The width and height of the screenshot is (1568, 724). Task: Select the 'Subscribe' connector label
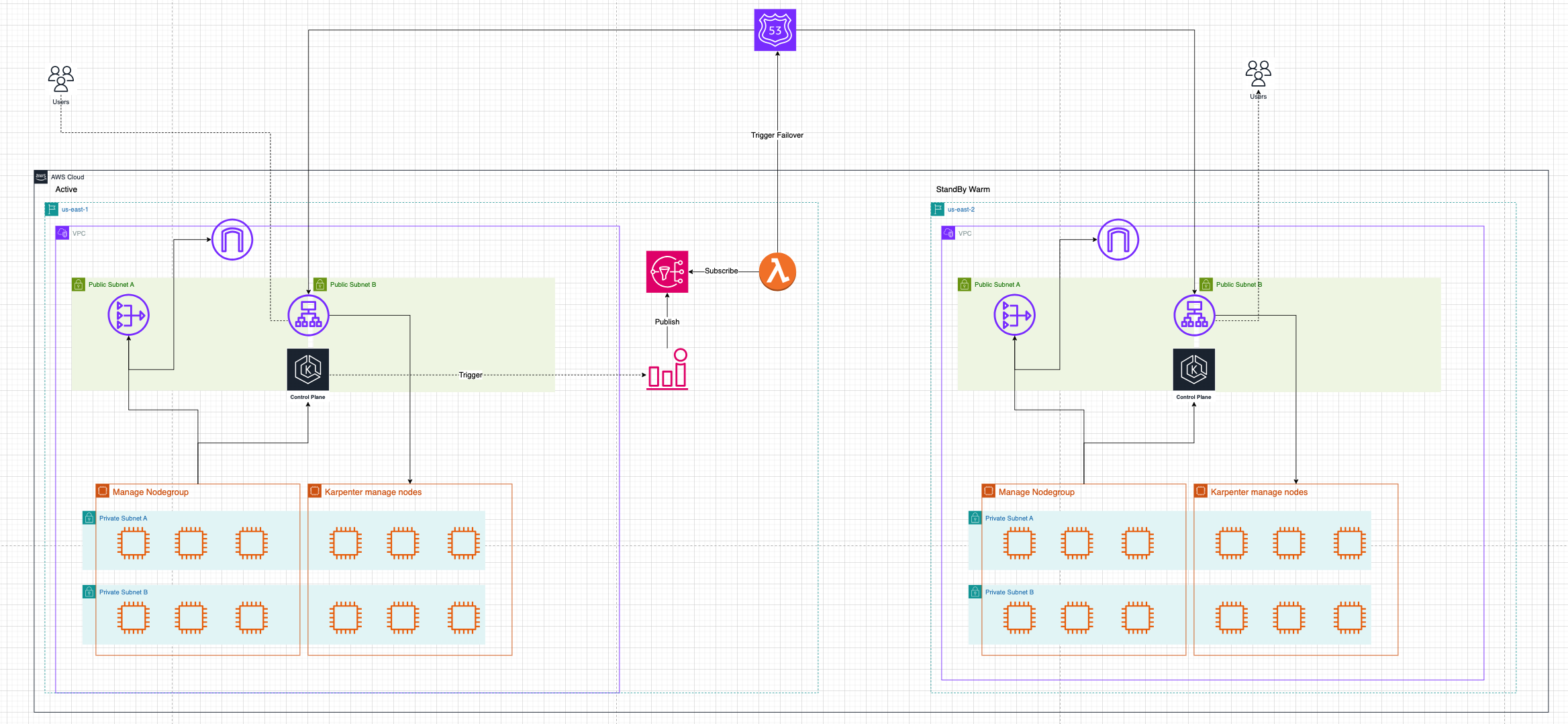tap(721, 271)
